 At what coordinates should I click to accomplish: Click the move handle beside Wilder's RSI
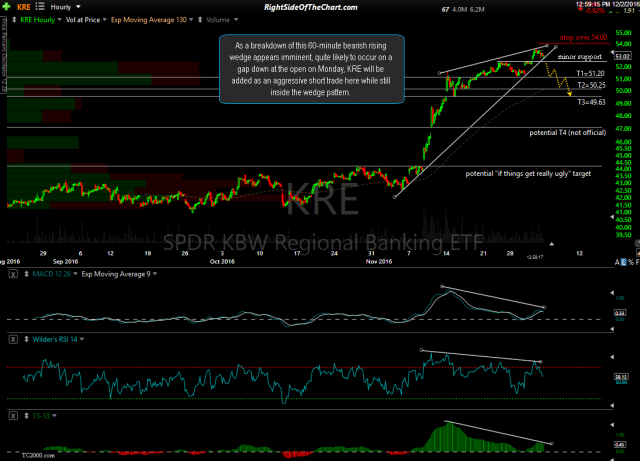[x=27, y=339]
